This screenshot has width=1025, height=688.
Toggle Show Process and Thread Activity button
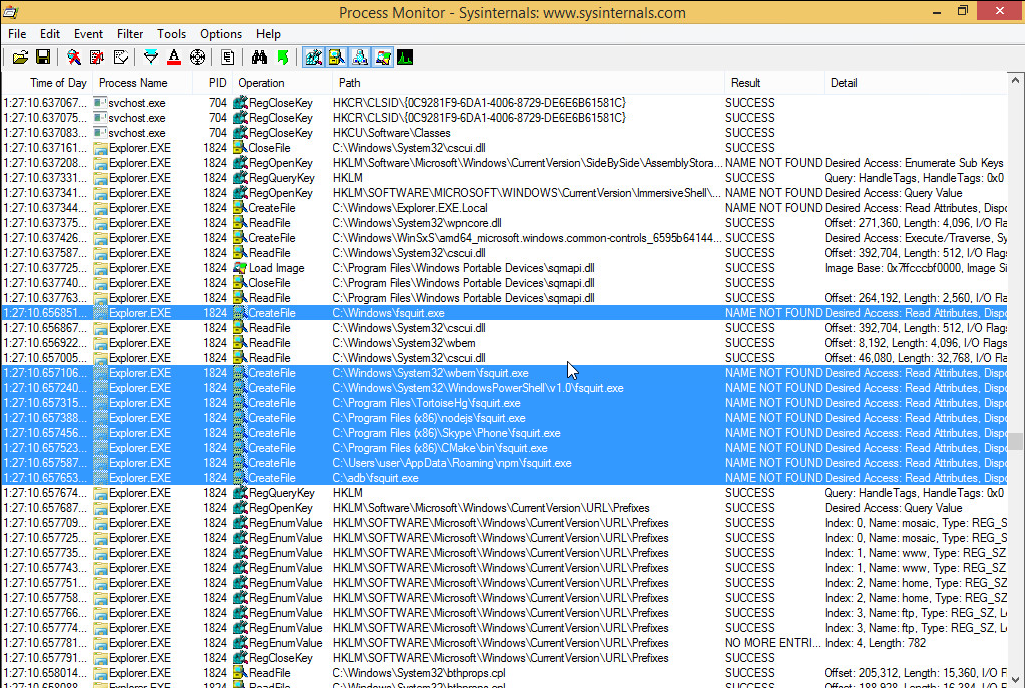(383, 58)
